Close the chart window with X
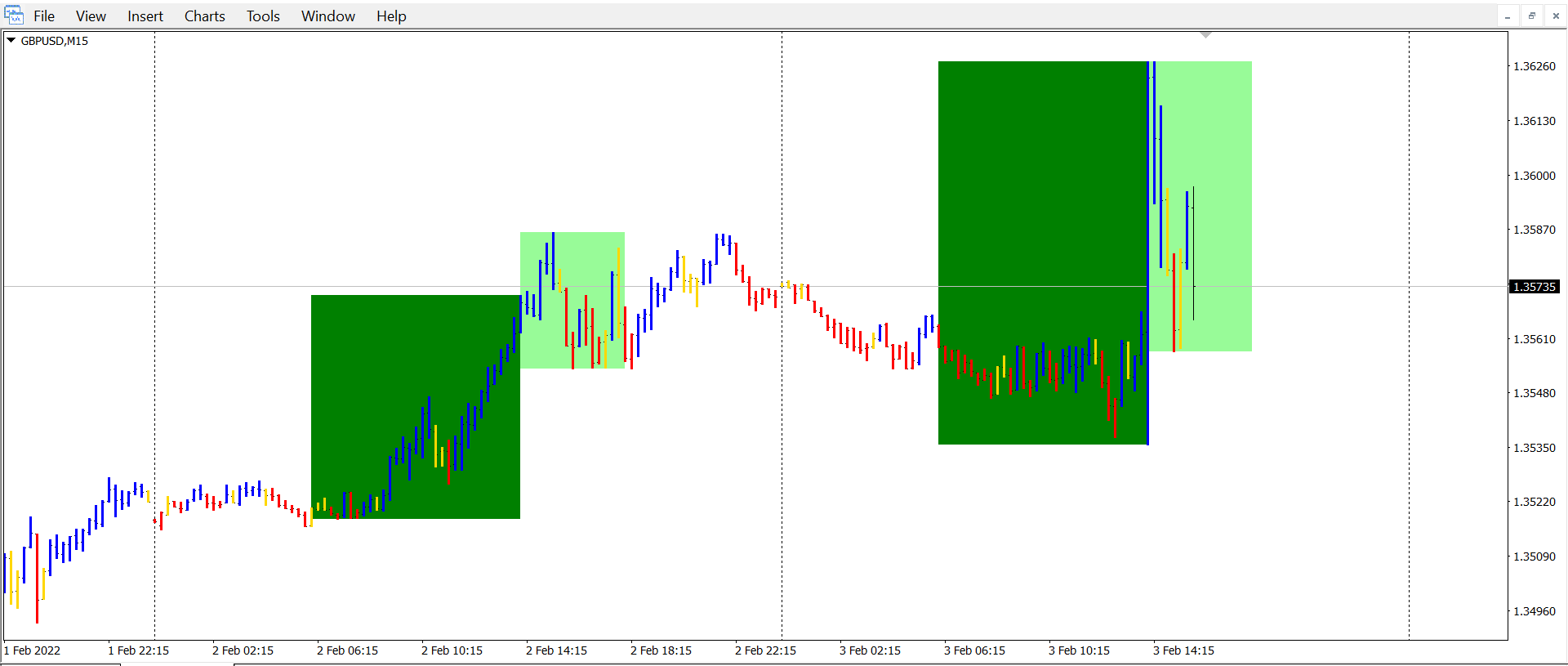Screen dimensions: 1568x666 (1556, 16)
